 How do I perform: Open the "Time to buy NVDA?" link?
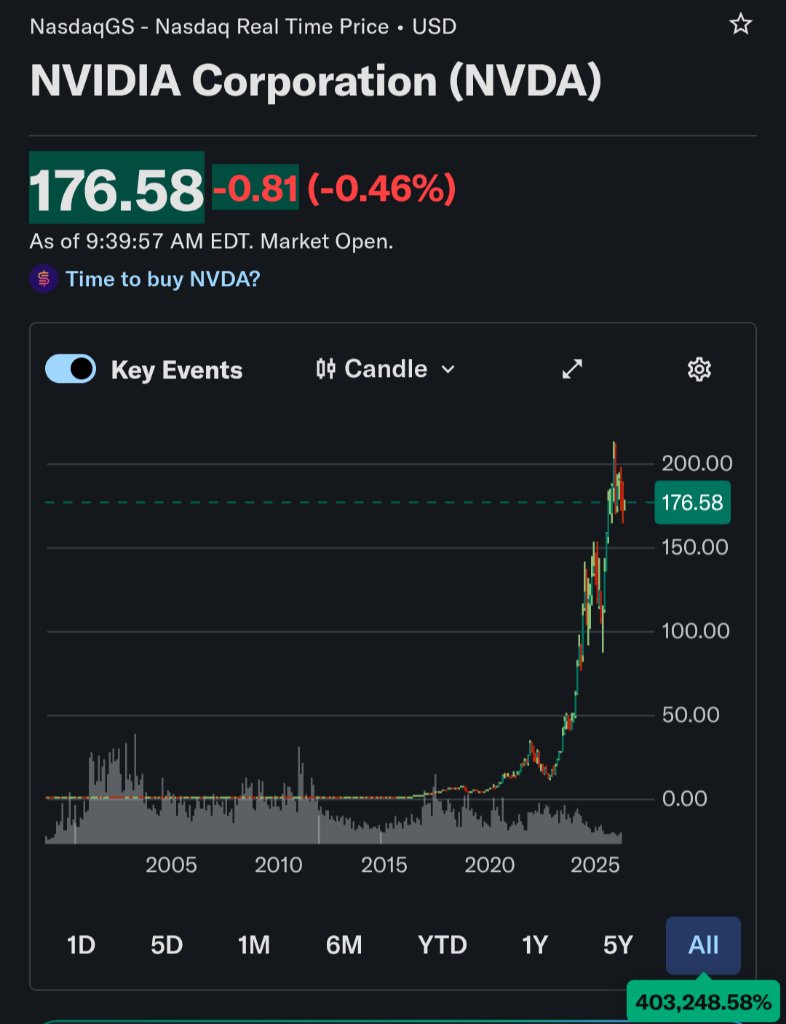click(x=163, y=279)
